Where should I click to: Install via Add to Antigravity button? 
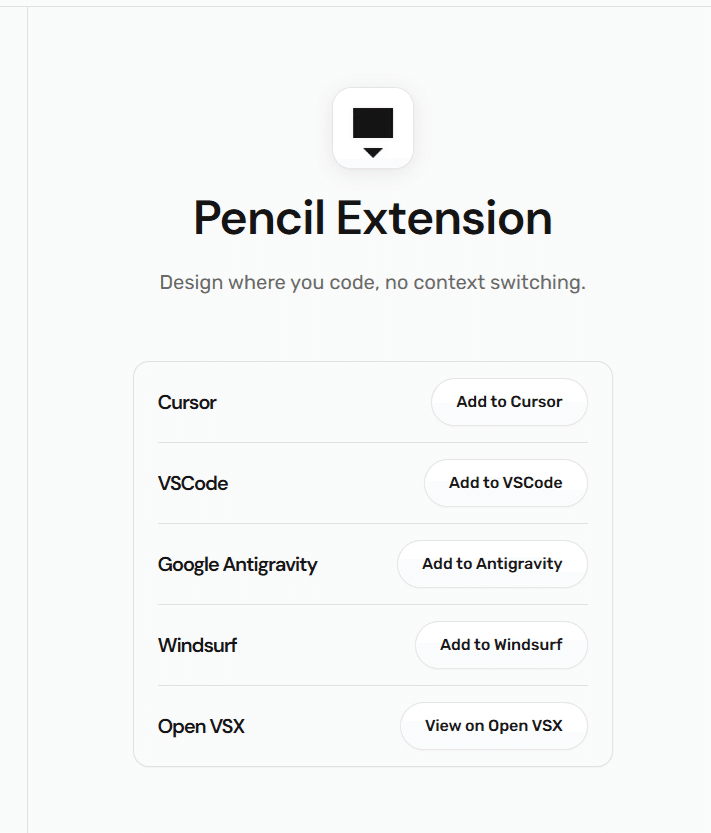[x=492, y=564]
